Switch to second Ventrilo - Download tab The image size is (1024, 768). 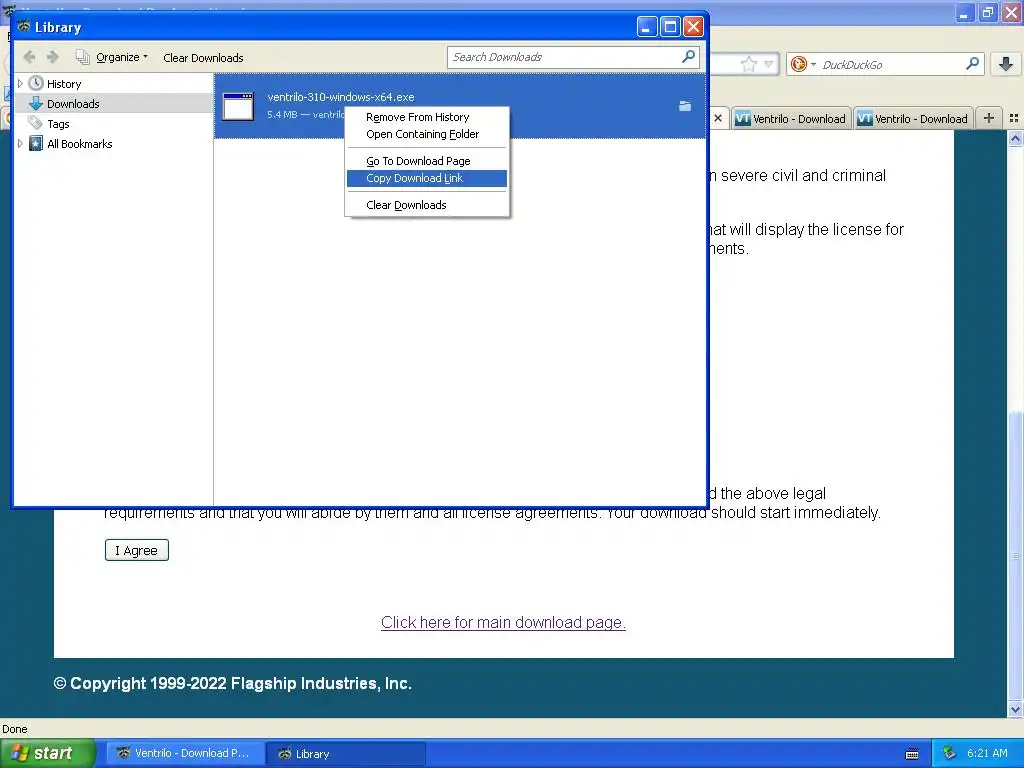click(913, 118)
